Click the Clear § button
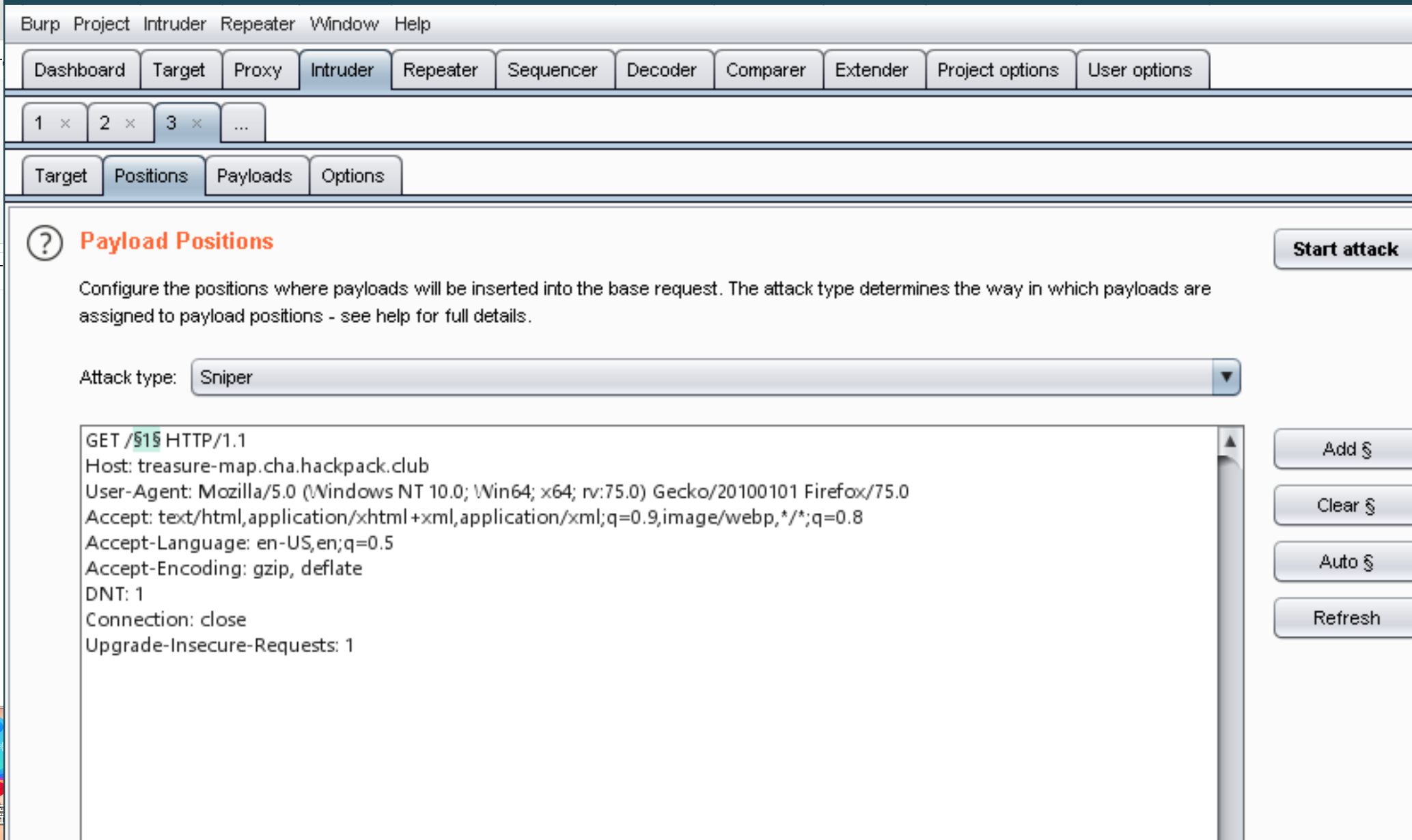 (1346, 506)
